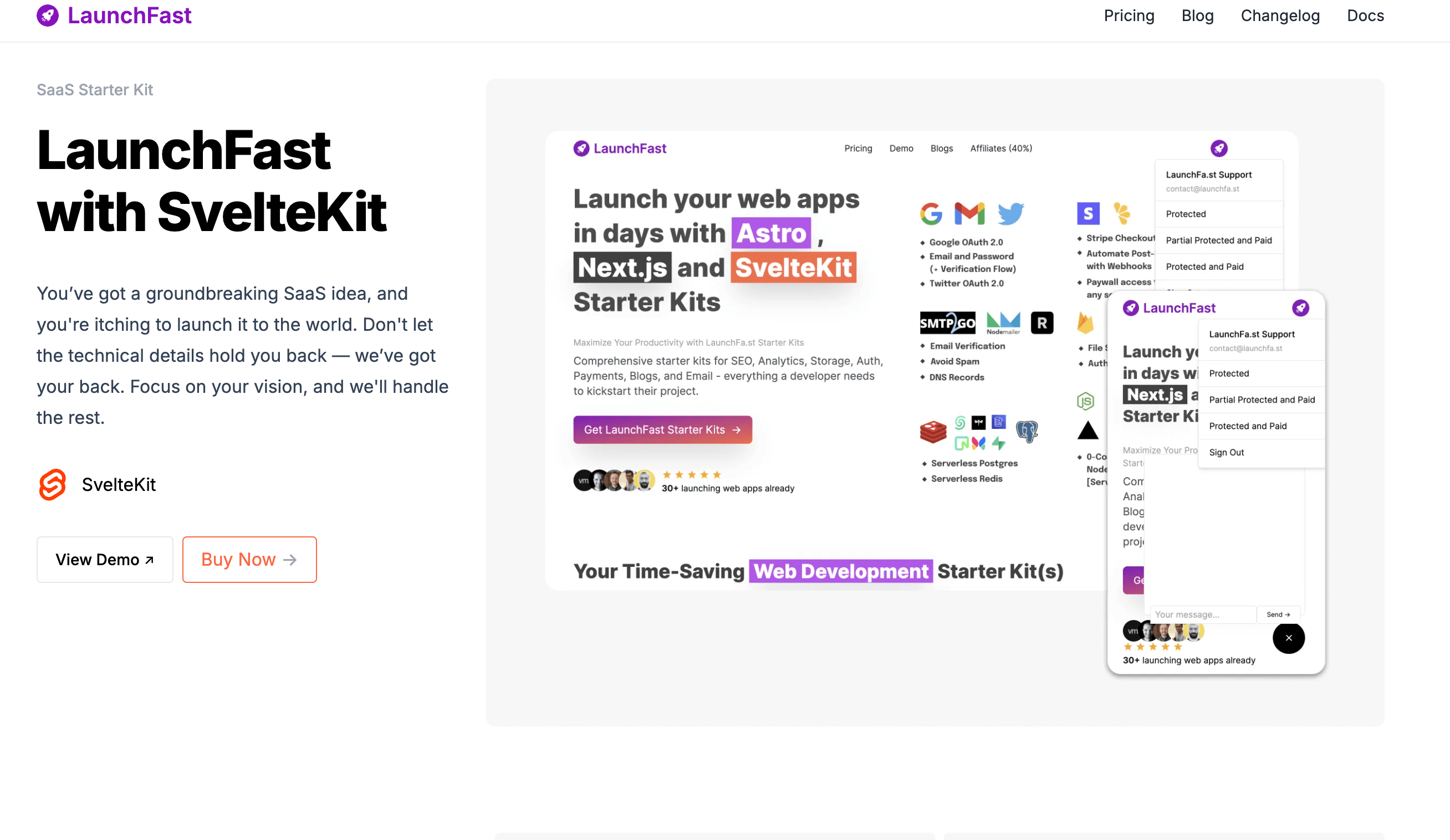Click the SMTP2GO logo in the preview
The width and height of the screenshot is (1450, 840).
point(948,323)
